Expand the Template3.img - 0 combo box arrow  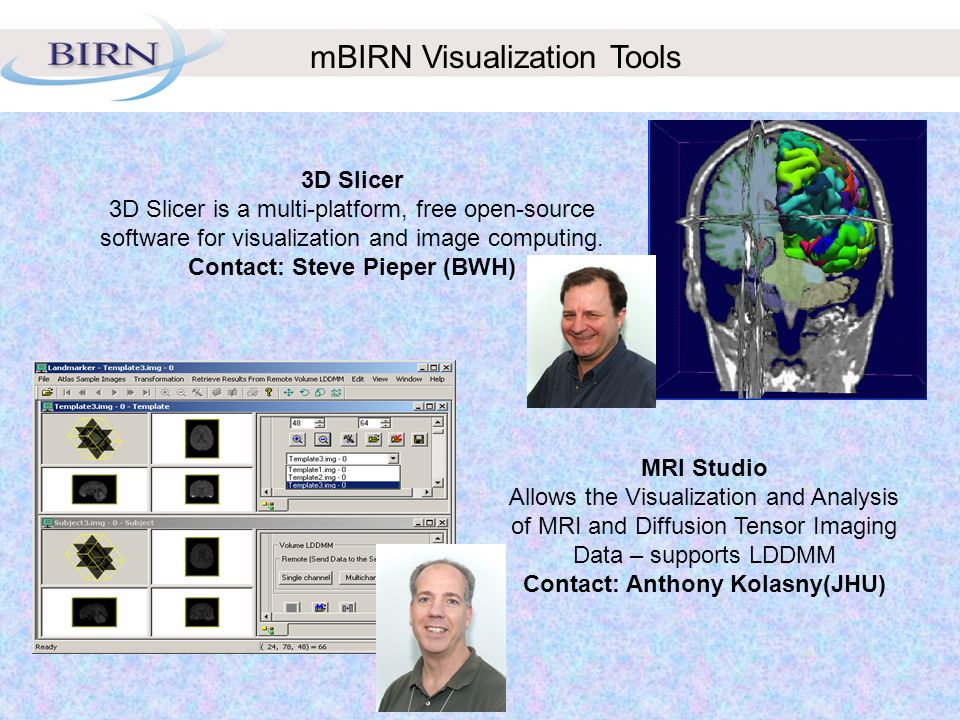393,459
